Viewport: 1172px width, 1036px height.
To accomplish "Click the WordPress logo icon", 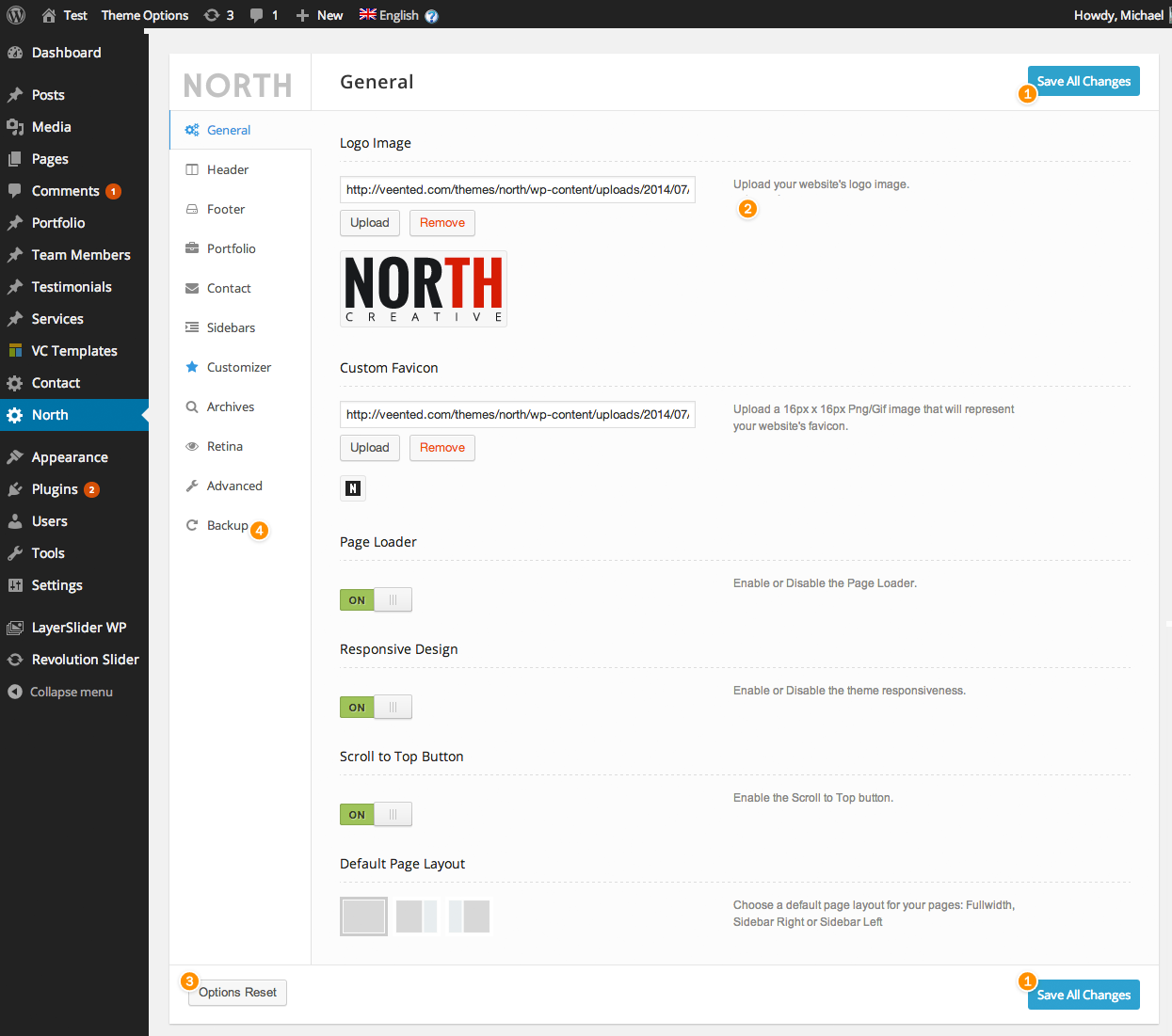I will coord(16,15).
